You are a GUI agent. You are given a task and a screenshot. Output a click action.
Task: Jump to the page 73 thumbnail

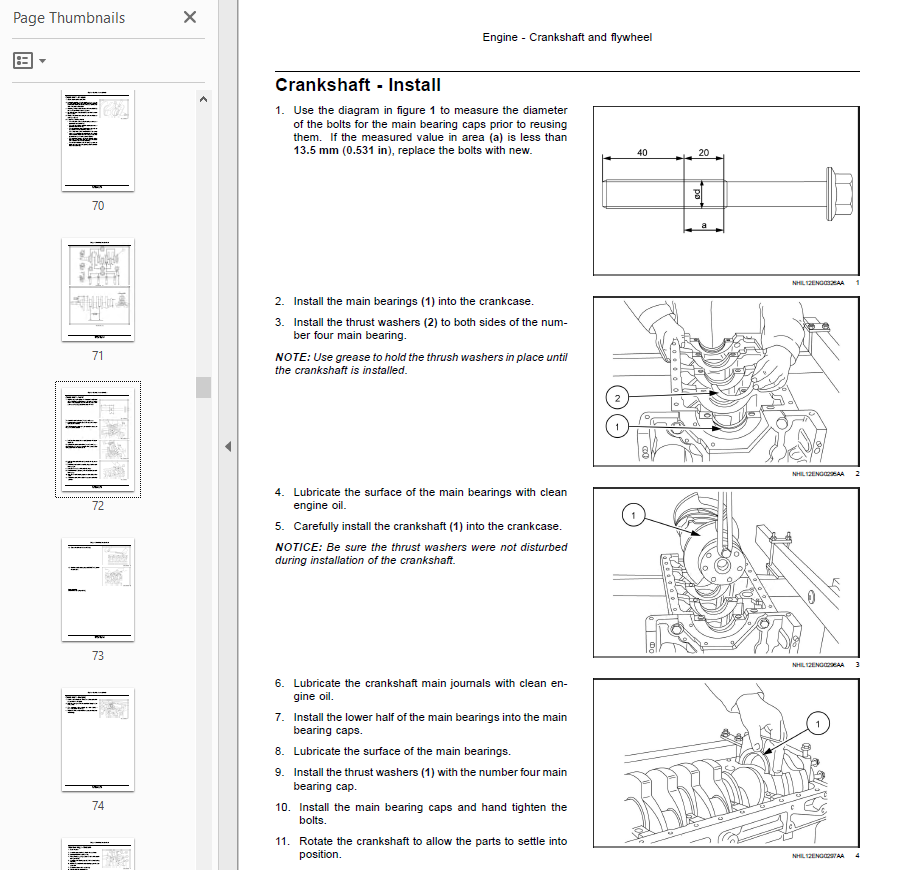click(98, 590)
